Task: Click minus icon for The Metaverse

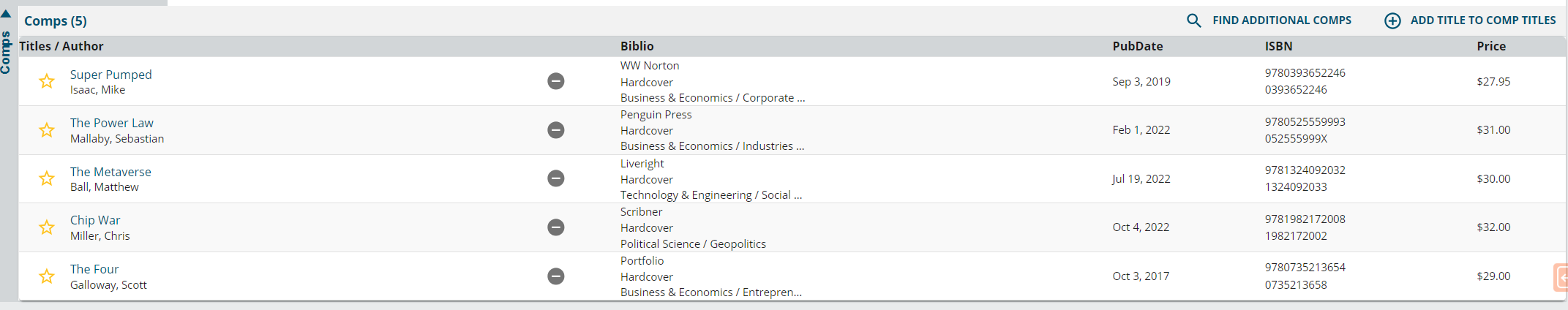Action: 556,178
